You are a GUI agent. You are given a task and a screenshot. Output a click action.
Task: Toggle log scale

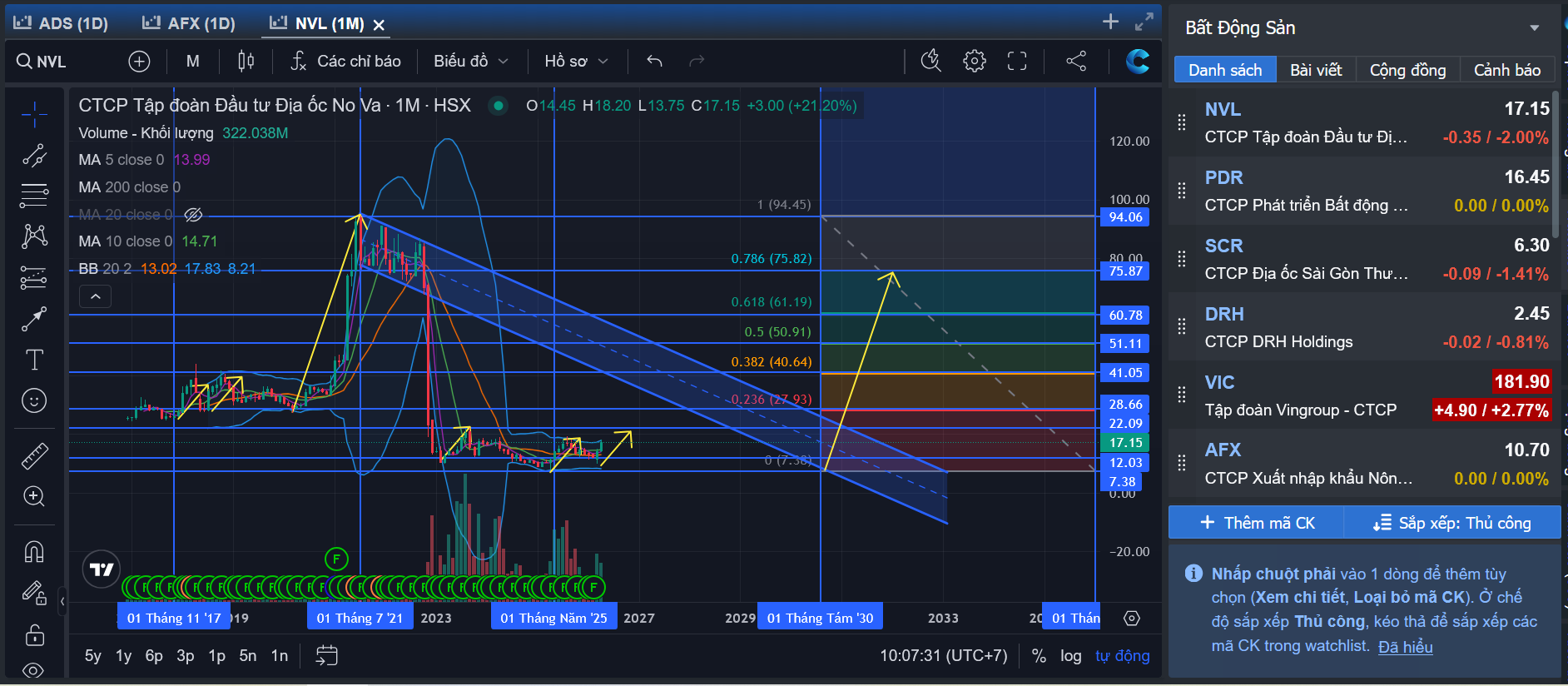pyautogui.click(x=1071, y=656)
